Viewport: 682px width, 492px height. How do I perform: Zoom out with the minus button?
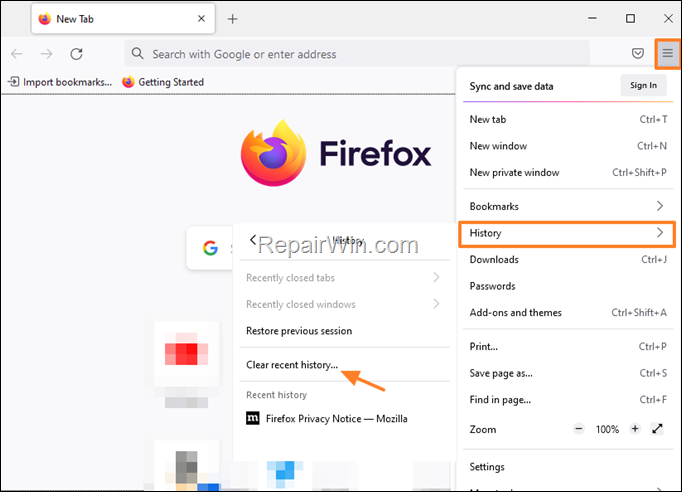pyautogui.click(x=578, y=429)
